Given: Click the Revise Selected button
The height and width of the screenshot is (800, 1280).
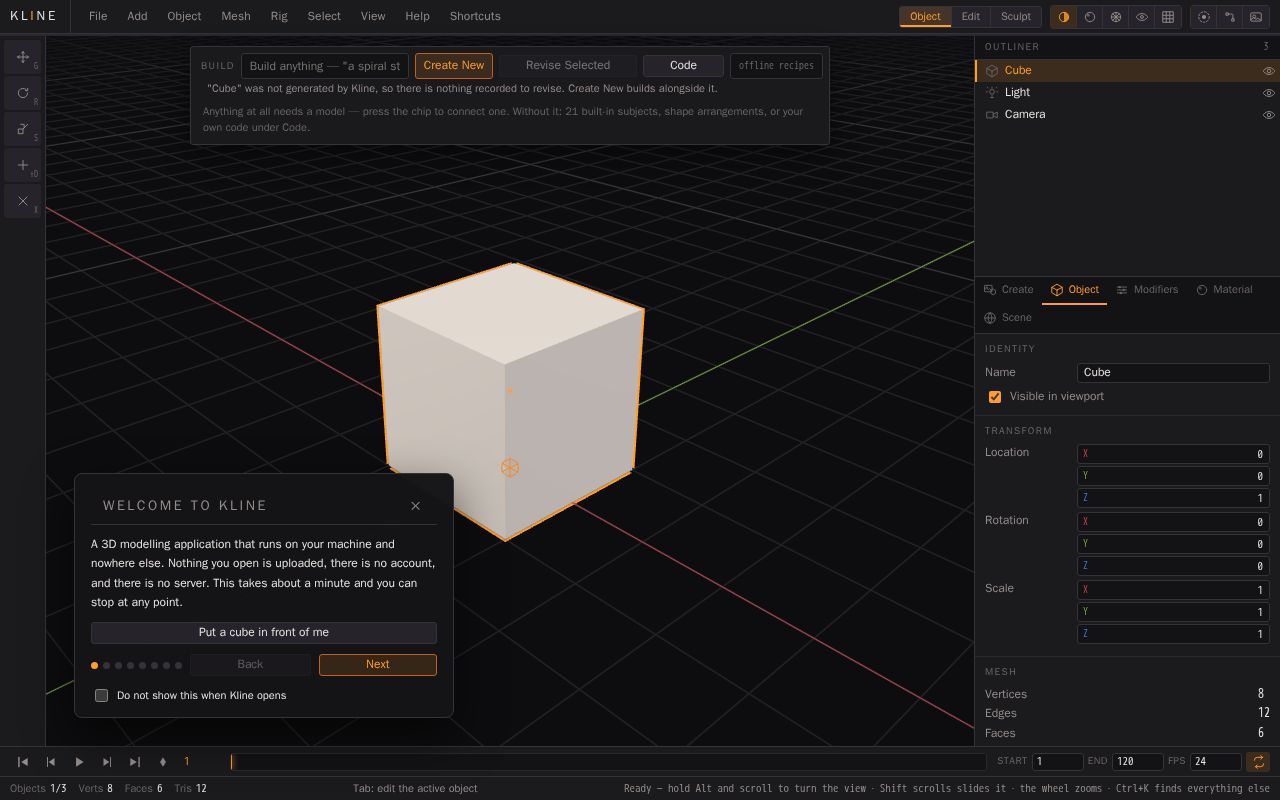Looking at the screenshot, I should click(568, 66).
